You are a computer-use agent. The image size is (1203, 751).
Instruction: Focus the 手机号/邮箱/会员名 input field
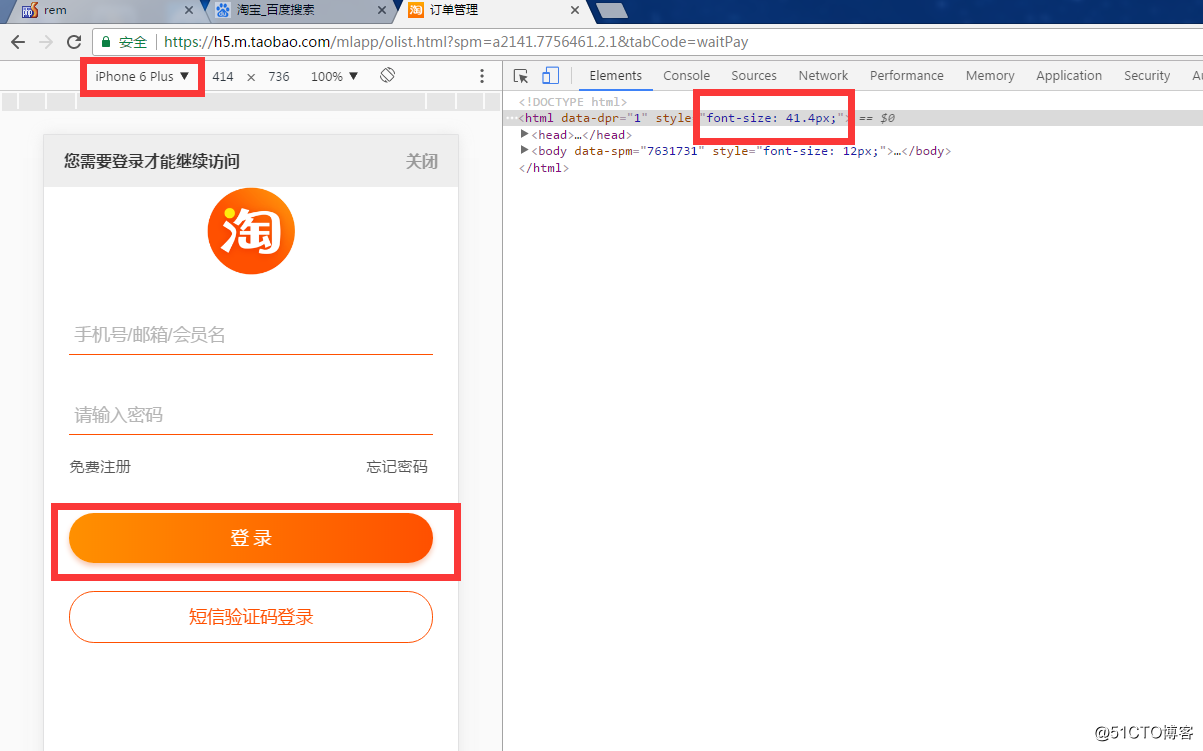(251, 335)
